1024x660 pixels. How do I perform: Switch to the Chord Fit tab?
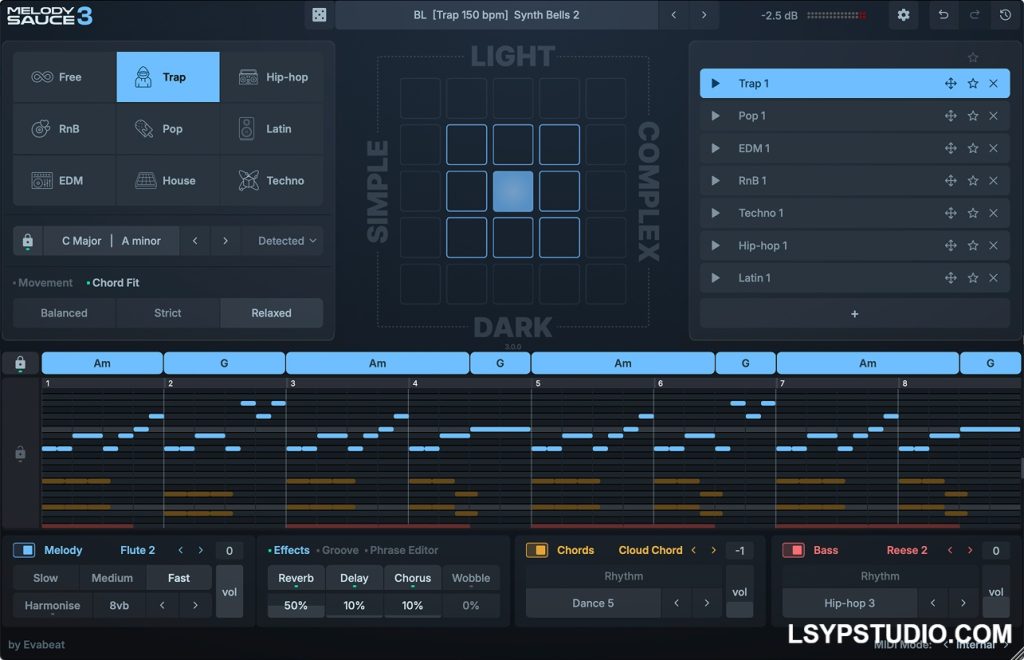pyautogui.click(x=114, y=283)
